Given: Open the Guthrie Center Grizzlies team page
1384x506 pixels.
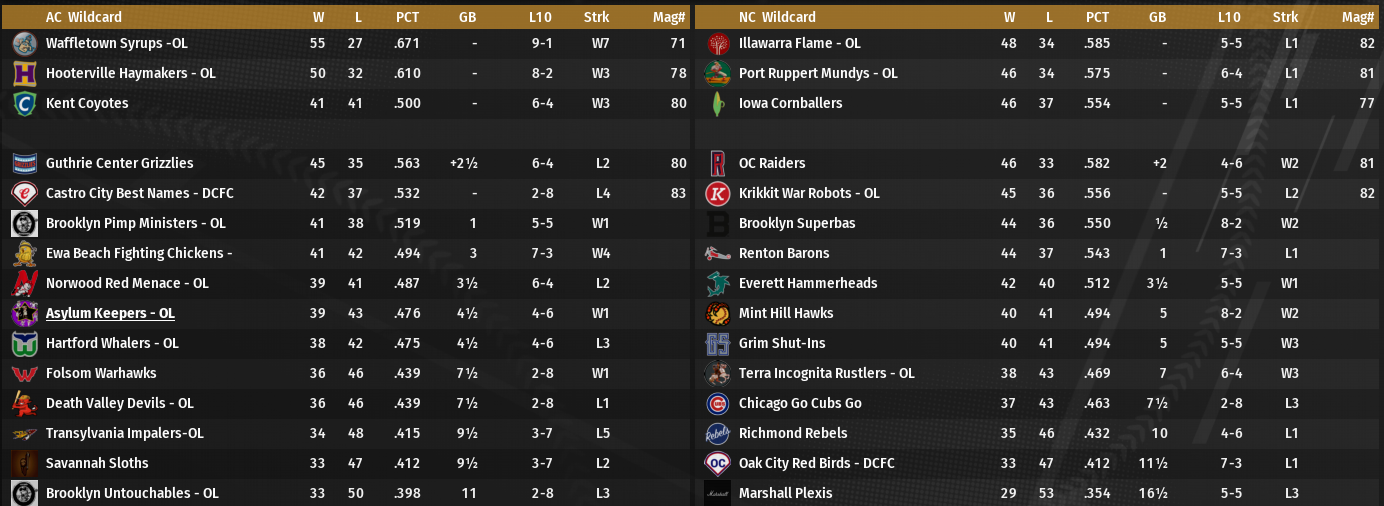Looking at the screenshot, I should point(119,163).
